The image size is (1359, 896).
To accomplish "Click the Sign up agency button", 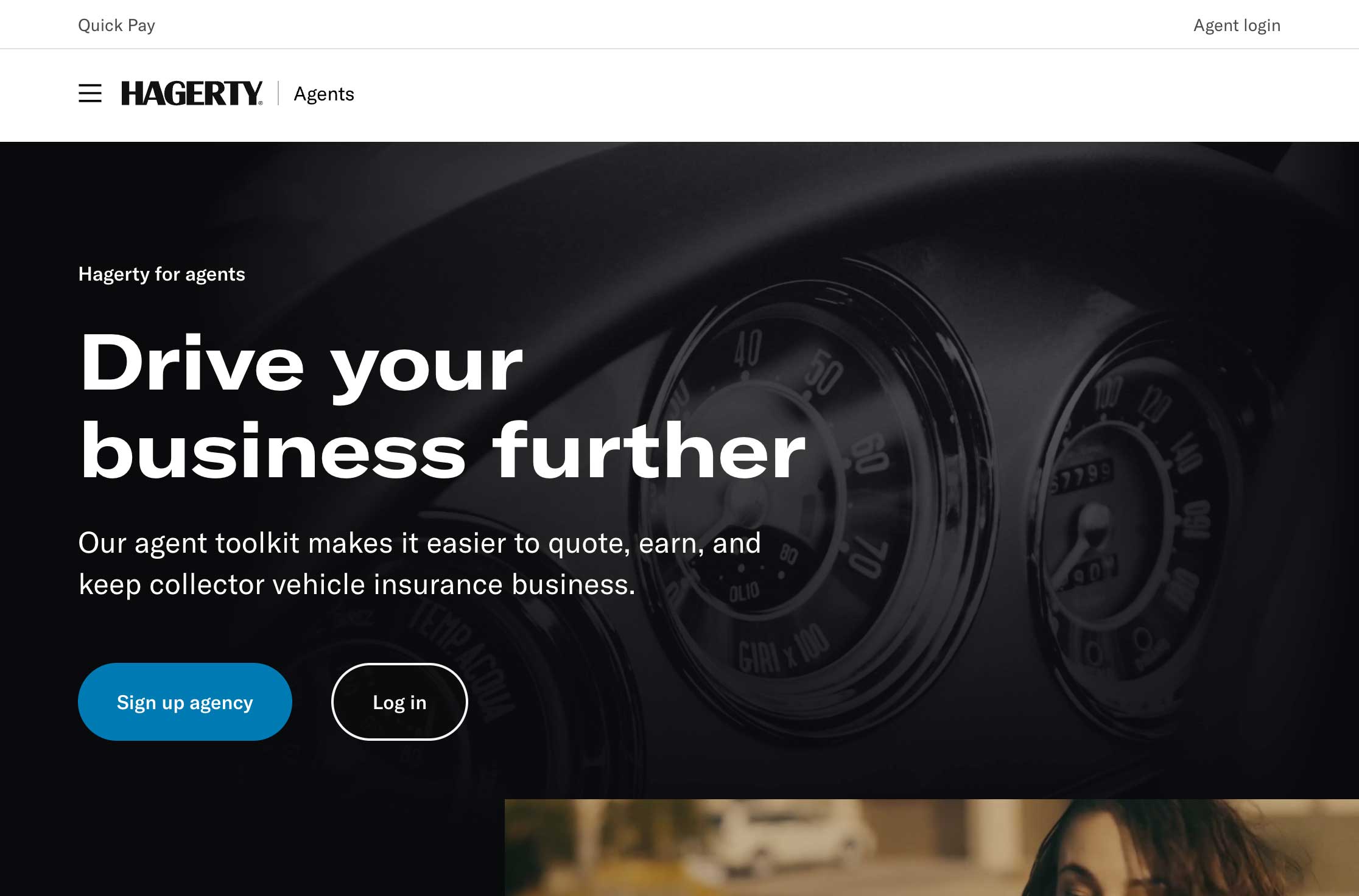I will tap(185, 702).
